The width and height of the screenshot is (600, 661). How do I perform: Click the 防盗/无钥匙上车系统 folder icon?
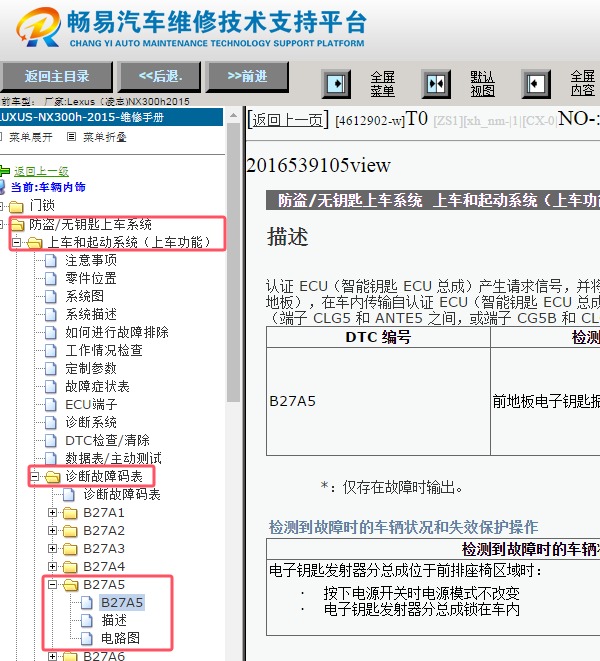pyautogui.click(x=17, y=225)
